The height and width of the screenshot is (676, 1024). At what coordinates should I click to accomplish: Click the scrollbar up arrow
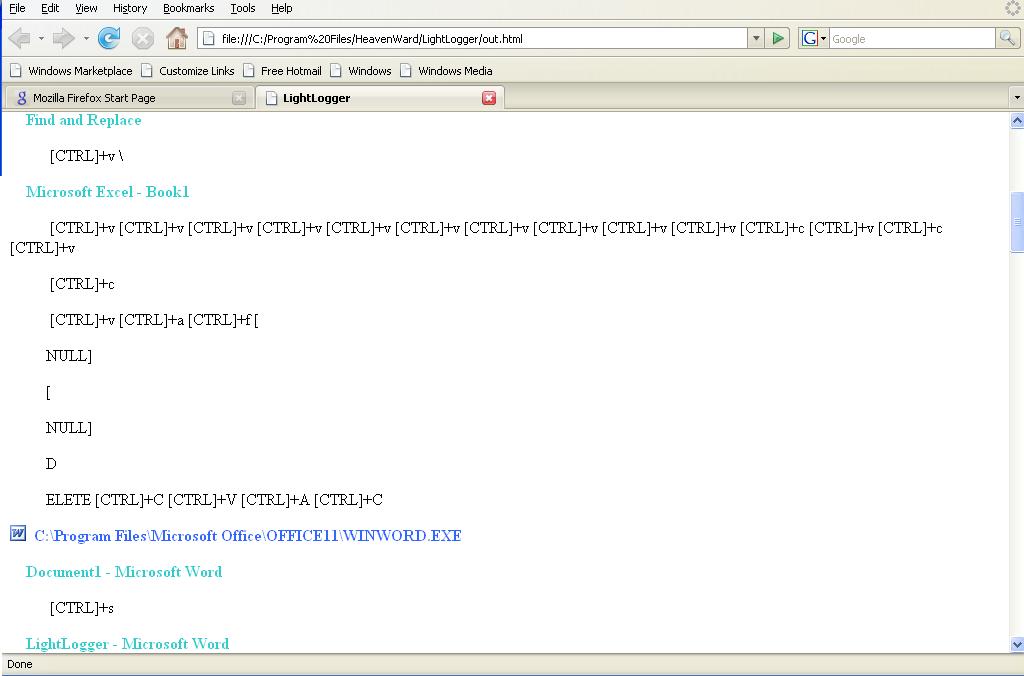point(1017,121)
